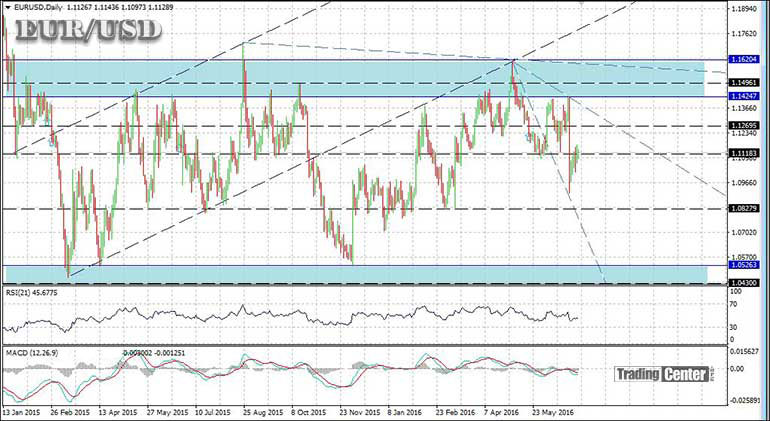This screenshot has height=421, width=770.
Task: Click the 1.17620 value on price axis
Action: click(744, 34)
